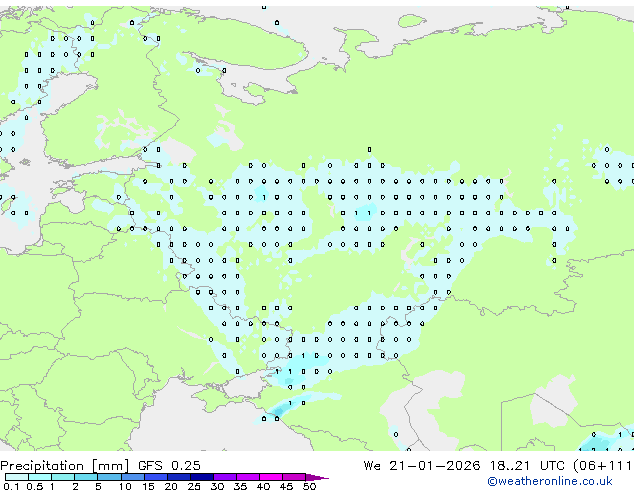Click the '10' legend scale label

click(125, 486)
